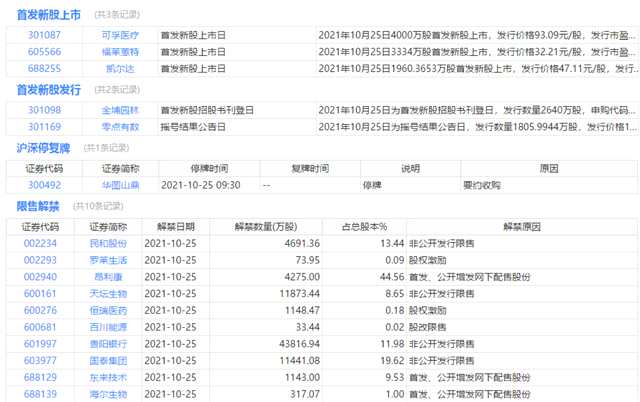Open stock code link 605566
Viewport: 640px width, 402px height.
pyautogui.click(x=44, y=52)
